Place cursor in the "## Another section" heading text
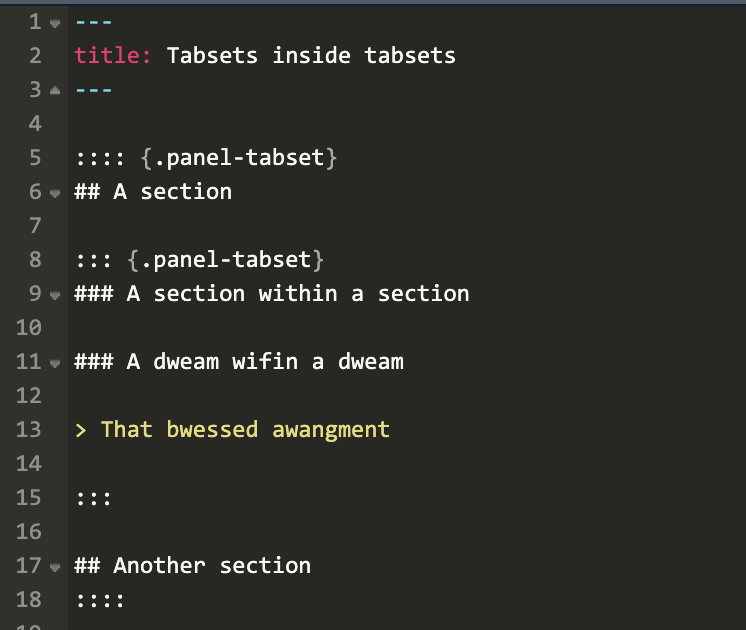The image size is (746, 630). click(x=210, y=566)
